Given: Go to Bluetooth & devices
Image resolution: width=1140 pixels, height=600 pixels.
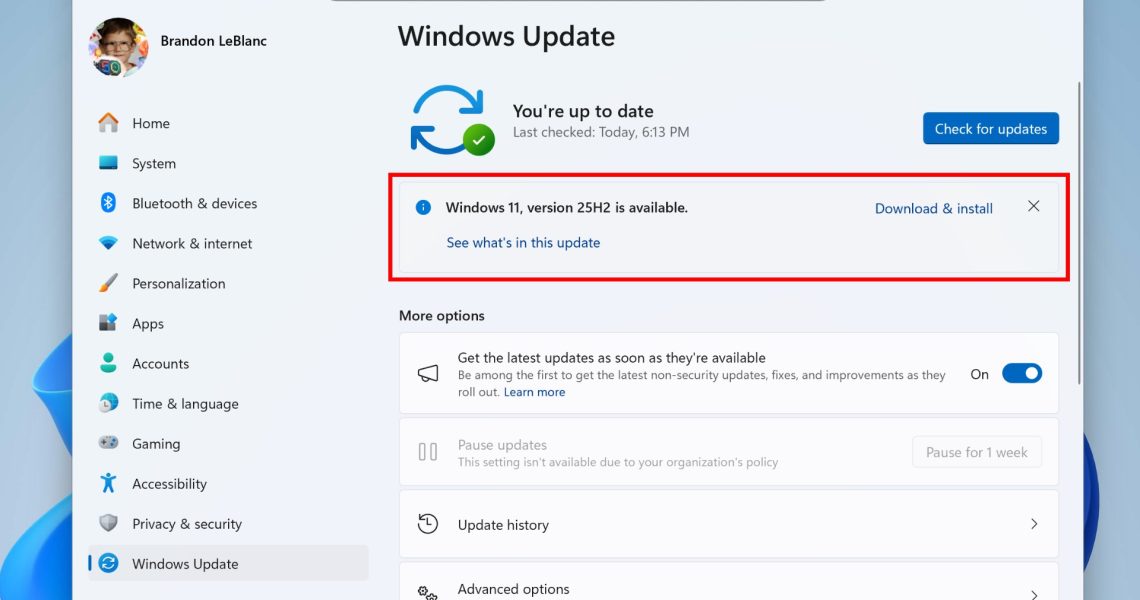Looking at the screenshot, I should coord(228,203).
